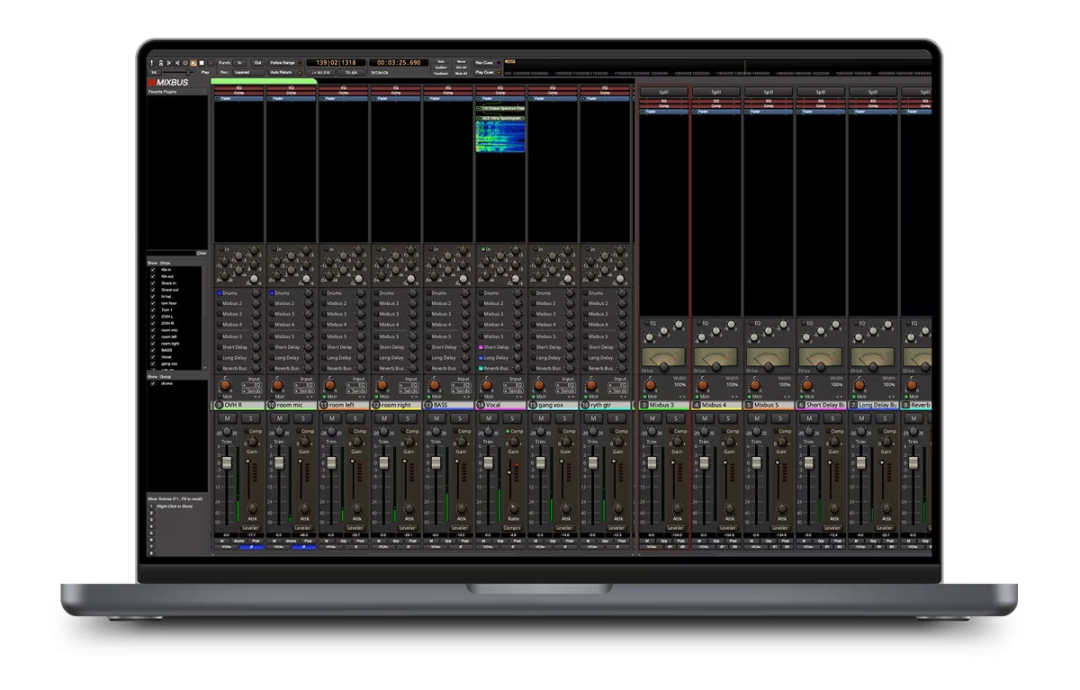1080x690 pixels.
Task: Open the Input selector on BASS strip
Action: (x=462, y=379)
